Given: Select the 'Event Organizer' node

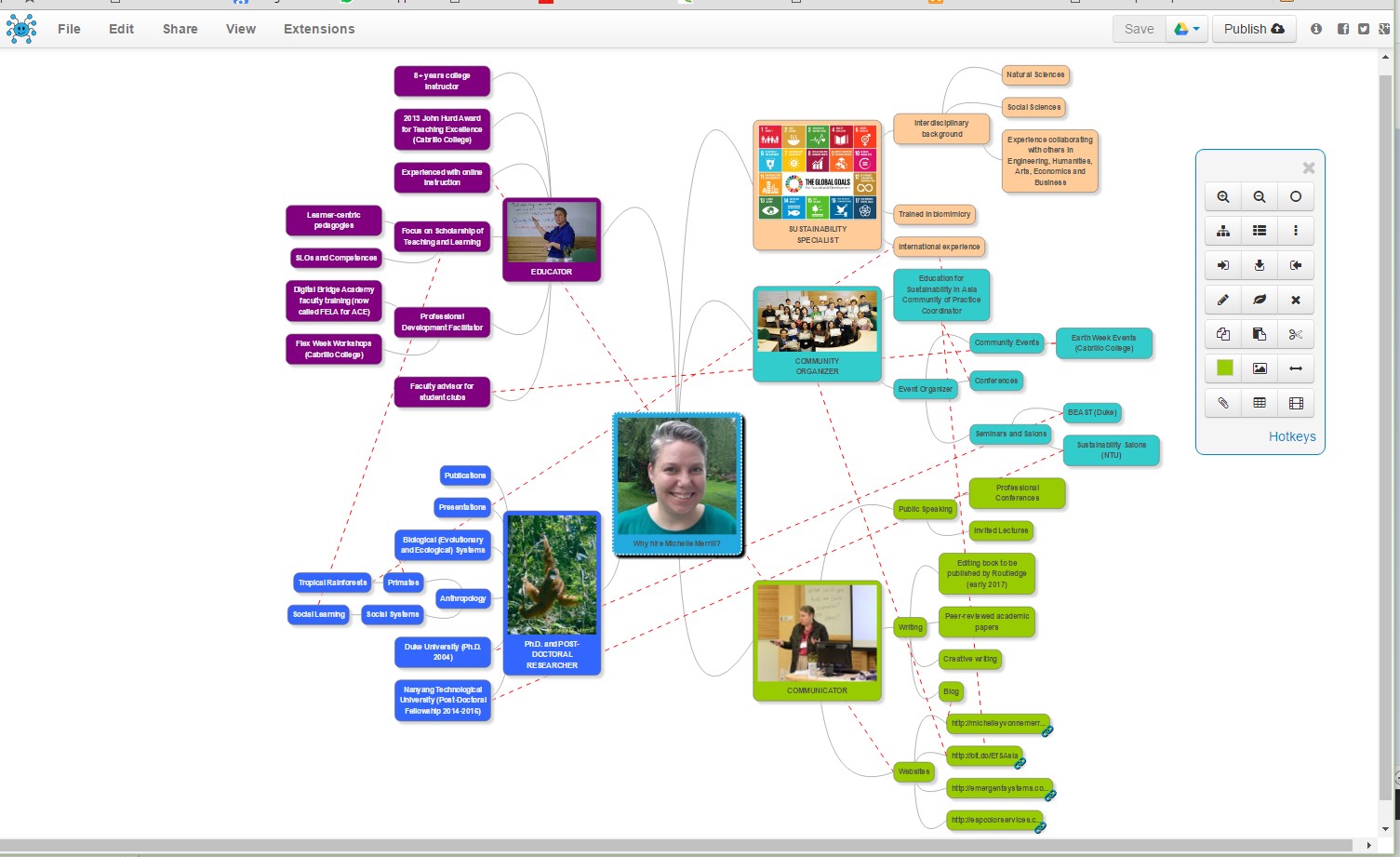Looking at the screenshot, I should point(926,389).
